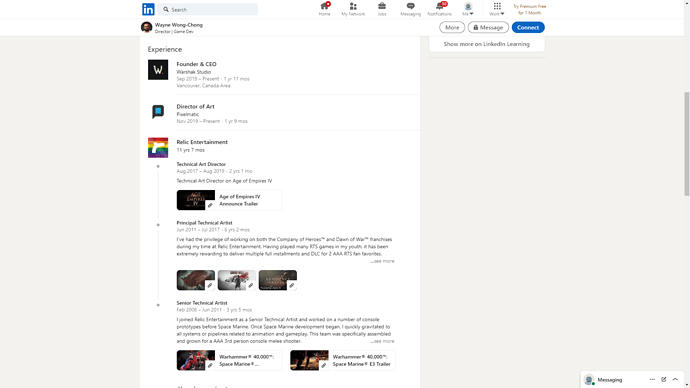The height and width of the screenshot is (388, 690).
Task: Open the LinkedIn logo home icon
Action: [x=148, y=9]
